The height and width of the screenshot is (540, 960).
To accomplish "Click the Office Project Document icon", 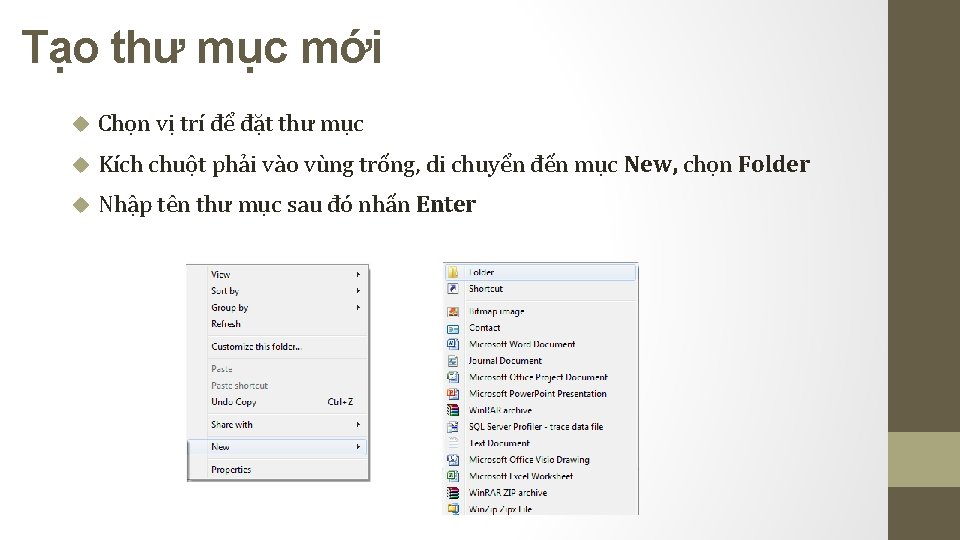I will [453, 377].
